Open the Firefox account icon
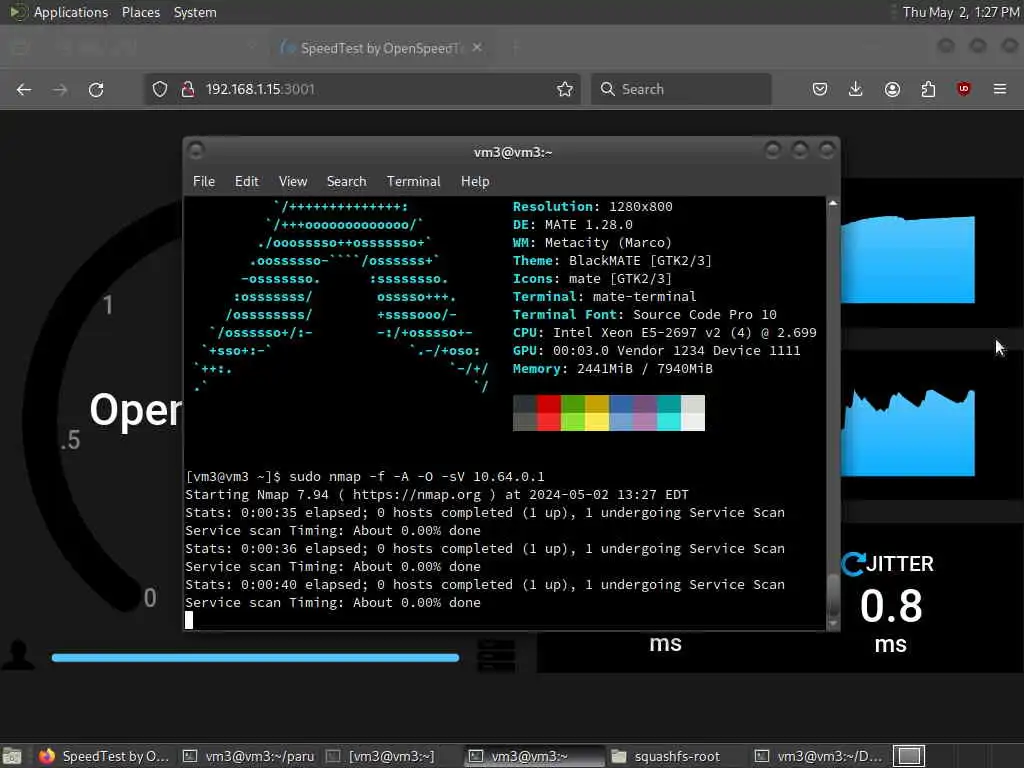The image size is (1024, 768). [892, 89]
